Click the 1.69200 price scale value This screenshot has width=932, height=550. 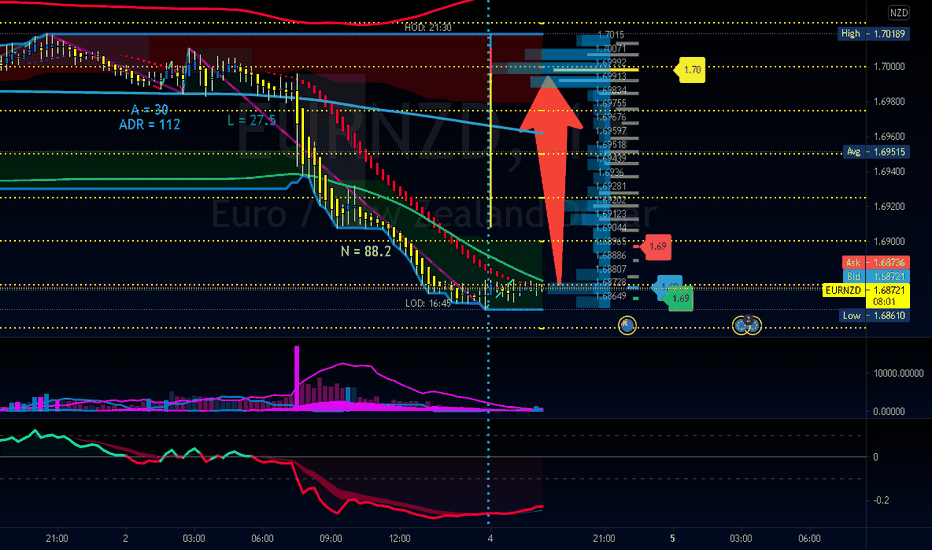[889, 207]
